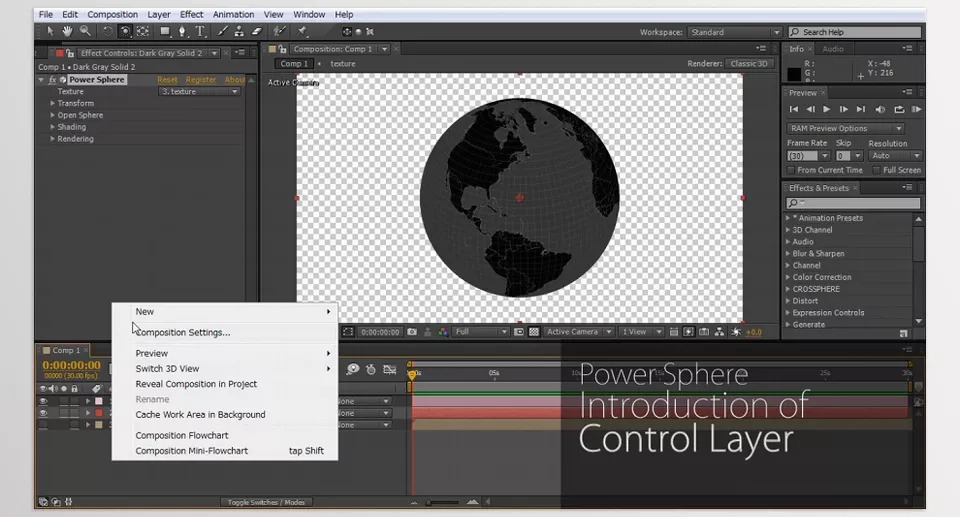Expand the Open Sphere property group
The image size is (960, 517).
[x=53, y=115]
